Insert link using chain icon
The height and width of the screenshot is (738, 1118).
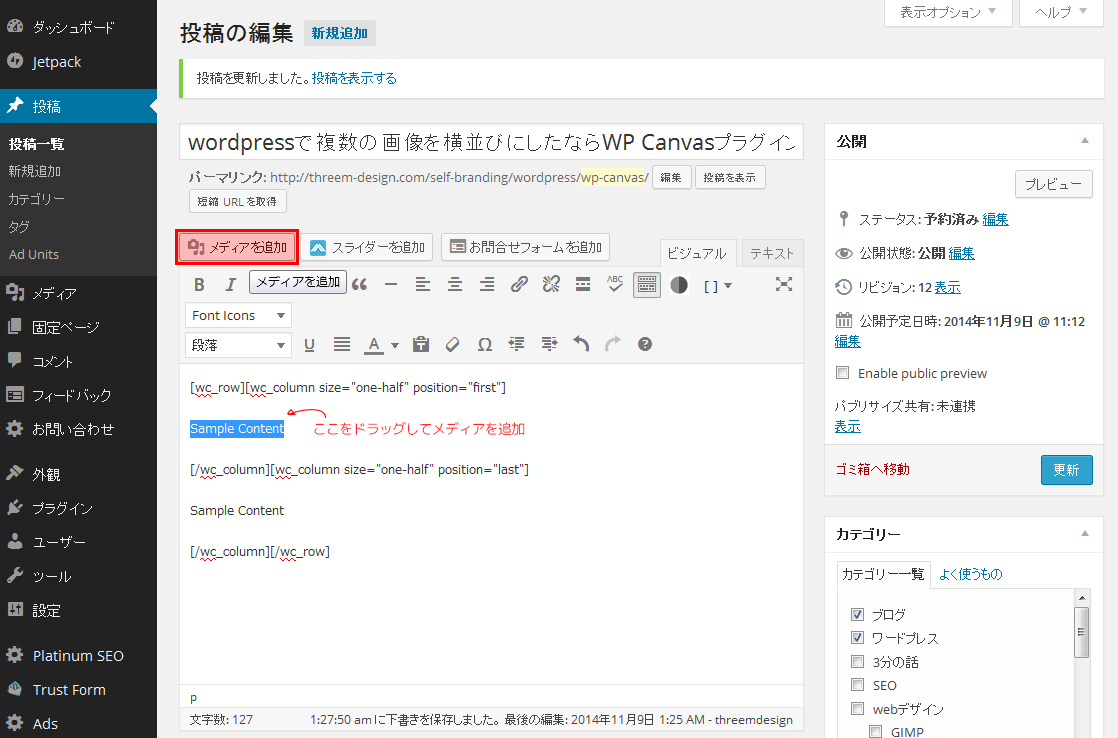[519, 285]
